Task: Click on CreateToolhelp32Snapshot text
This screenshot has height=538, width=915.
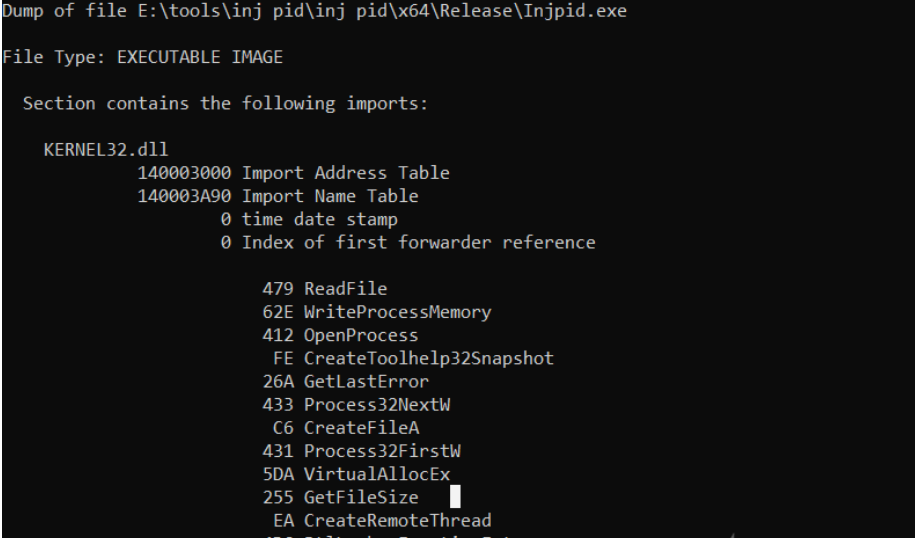Action: 428,358
